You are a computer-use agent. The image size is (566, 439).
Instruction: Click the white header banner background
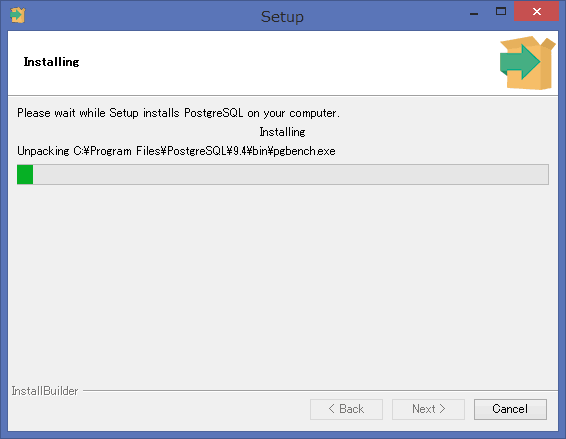click(x=253, y=63)
